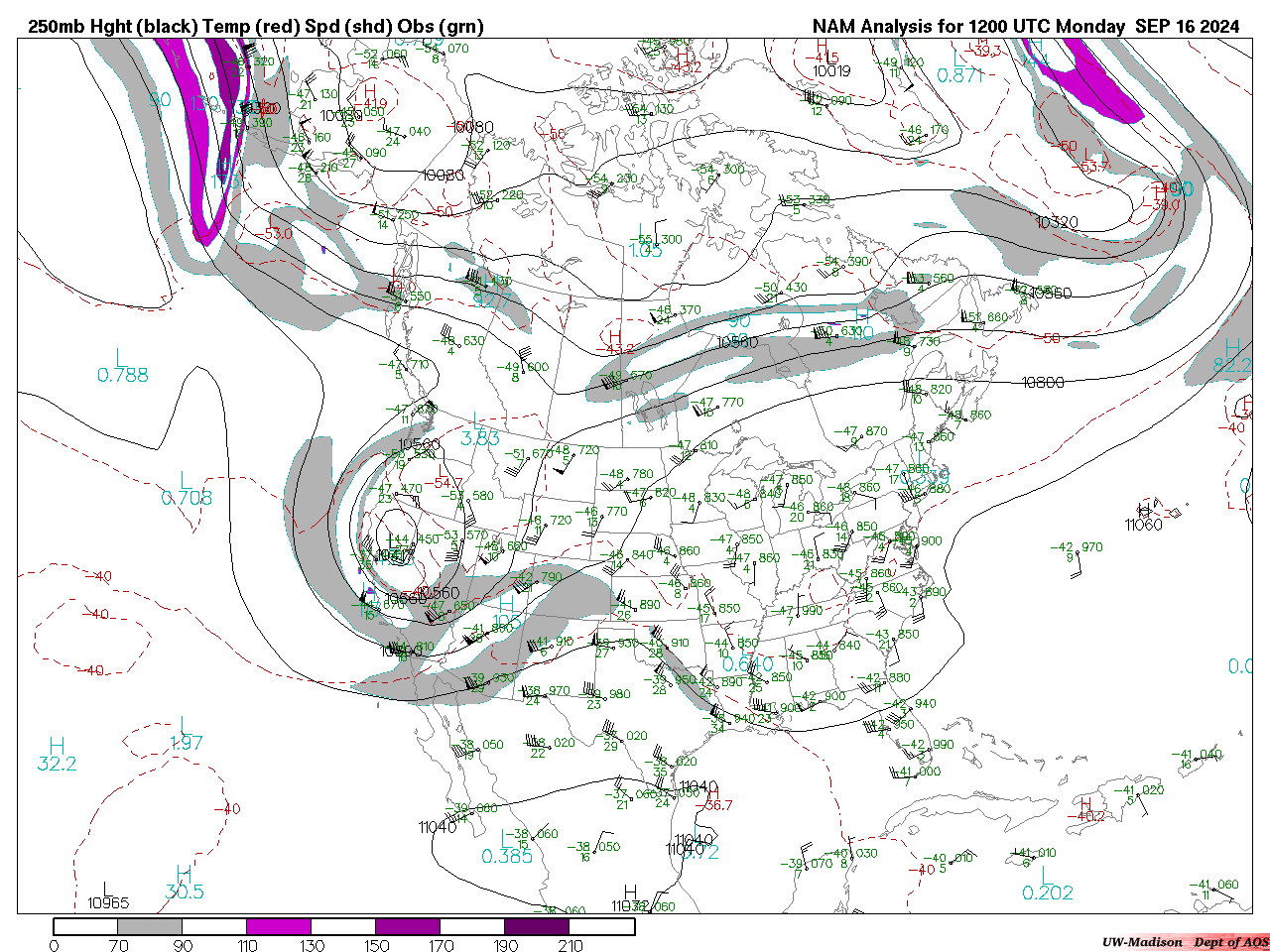Select the cyan H marker labeled 30.5
This screenshot has height=952, width=1270.
[x=184, y=874]
